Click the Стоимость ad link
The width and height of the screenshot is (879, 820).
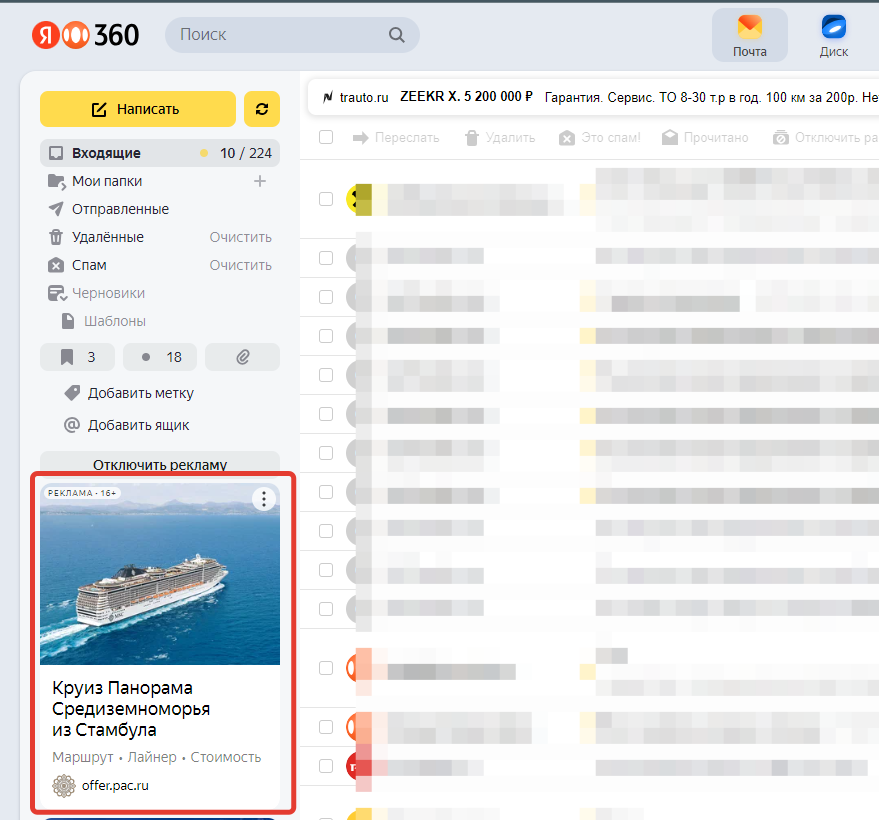pyautogui.click(x=226, y=757)
